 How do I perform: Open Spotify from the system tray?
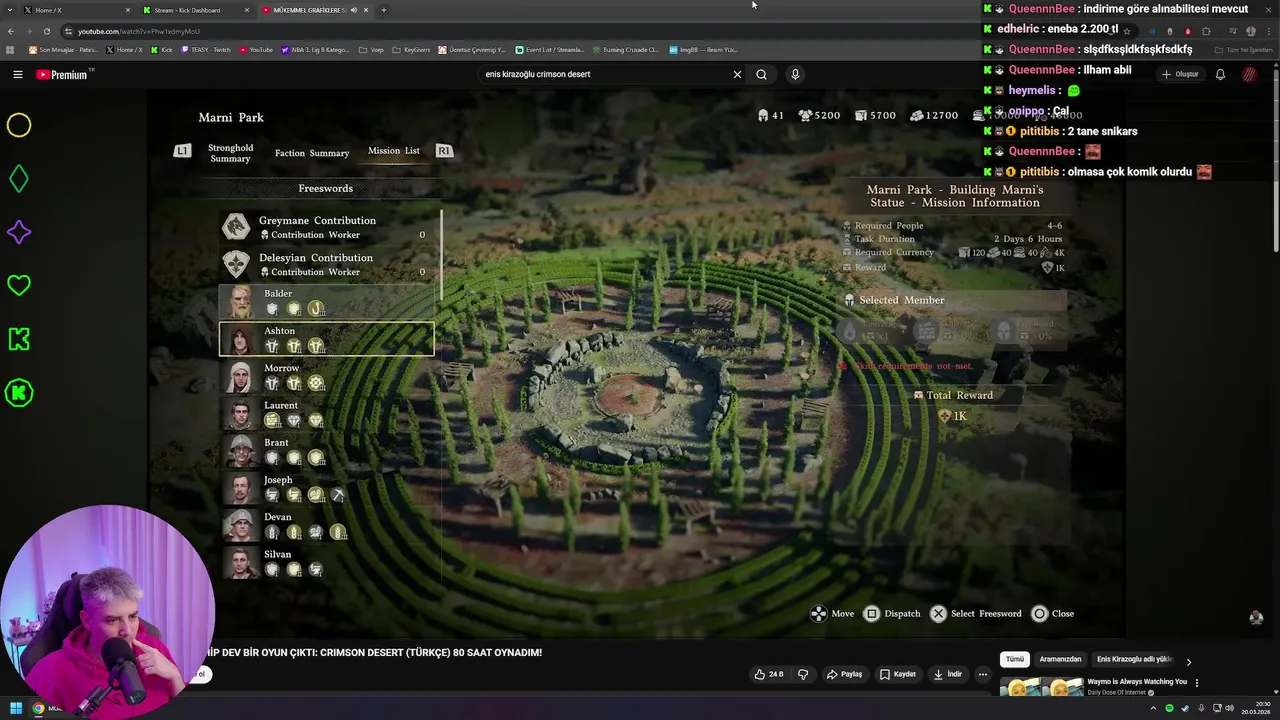click(x=1169, y=708)
